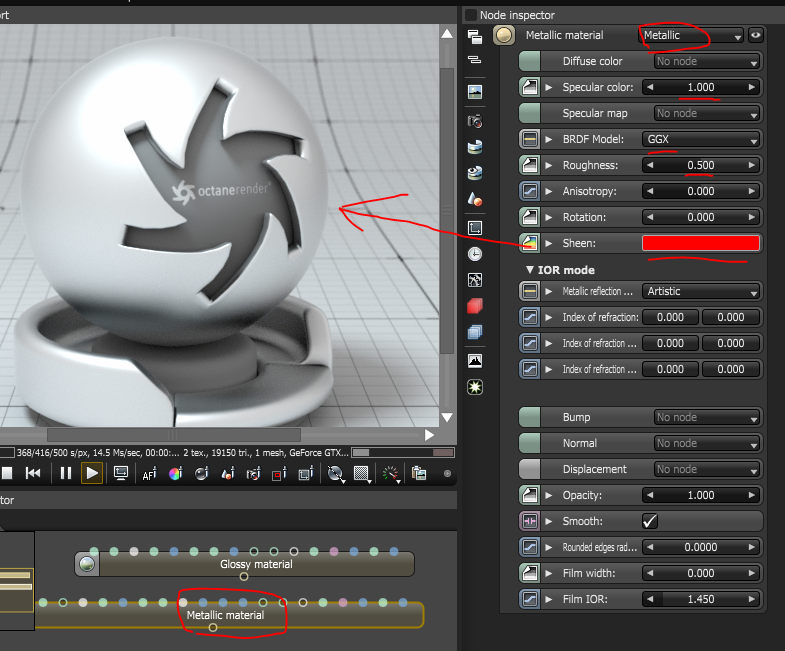This screenshot has width=785, height=651.
Task: Open the geometry cone-and-sphere icon
Action: [x=475, y=199]
